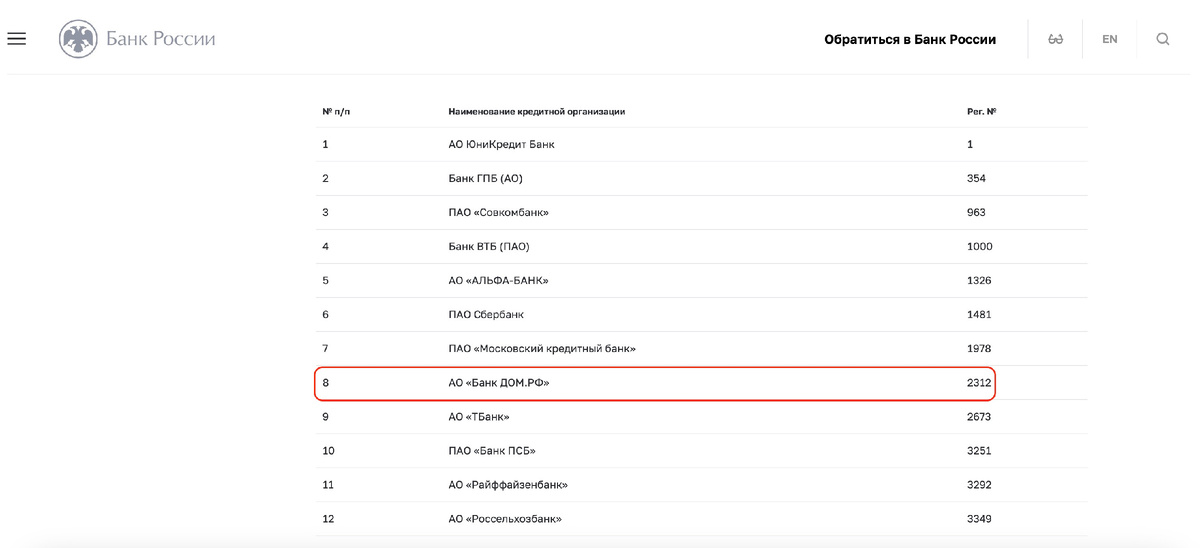1200x548 pixels.
Task: Open the hamburger navigation menu
Action: (x=16, y=39)
